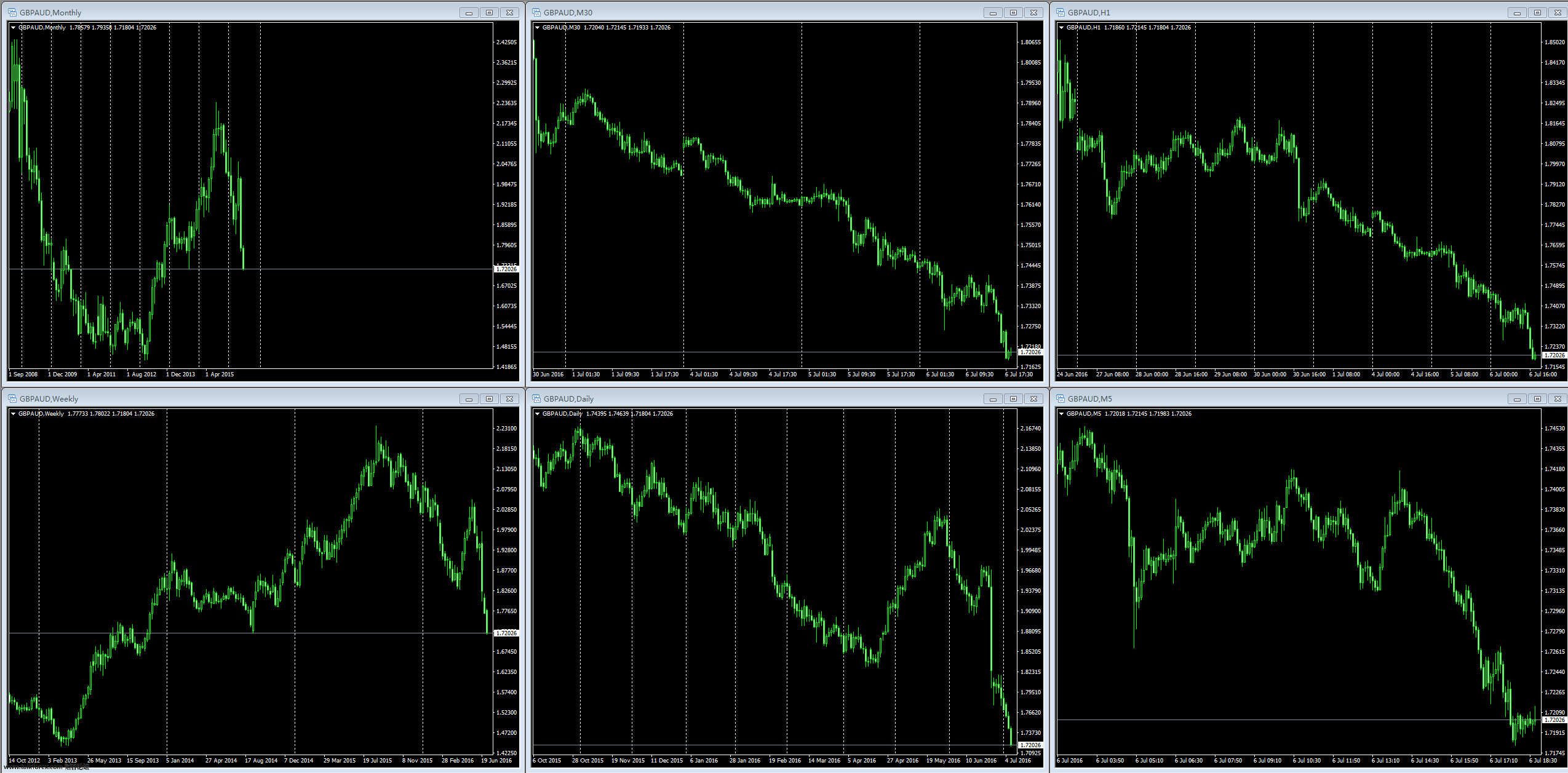Viewport: 1568px width, 773px height.
Task: Click the 1.72026 price tag in H1 chart
Action: (x=1554, y=355)
